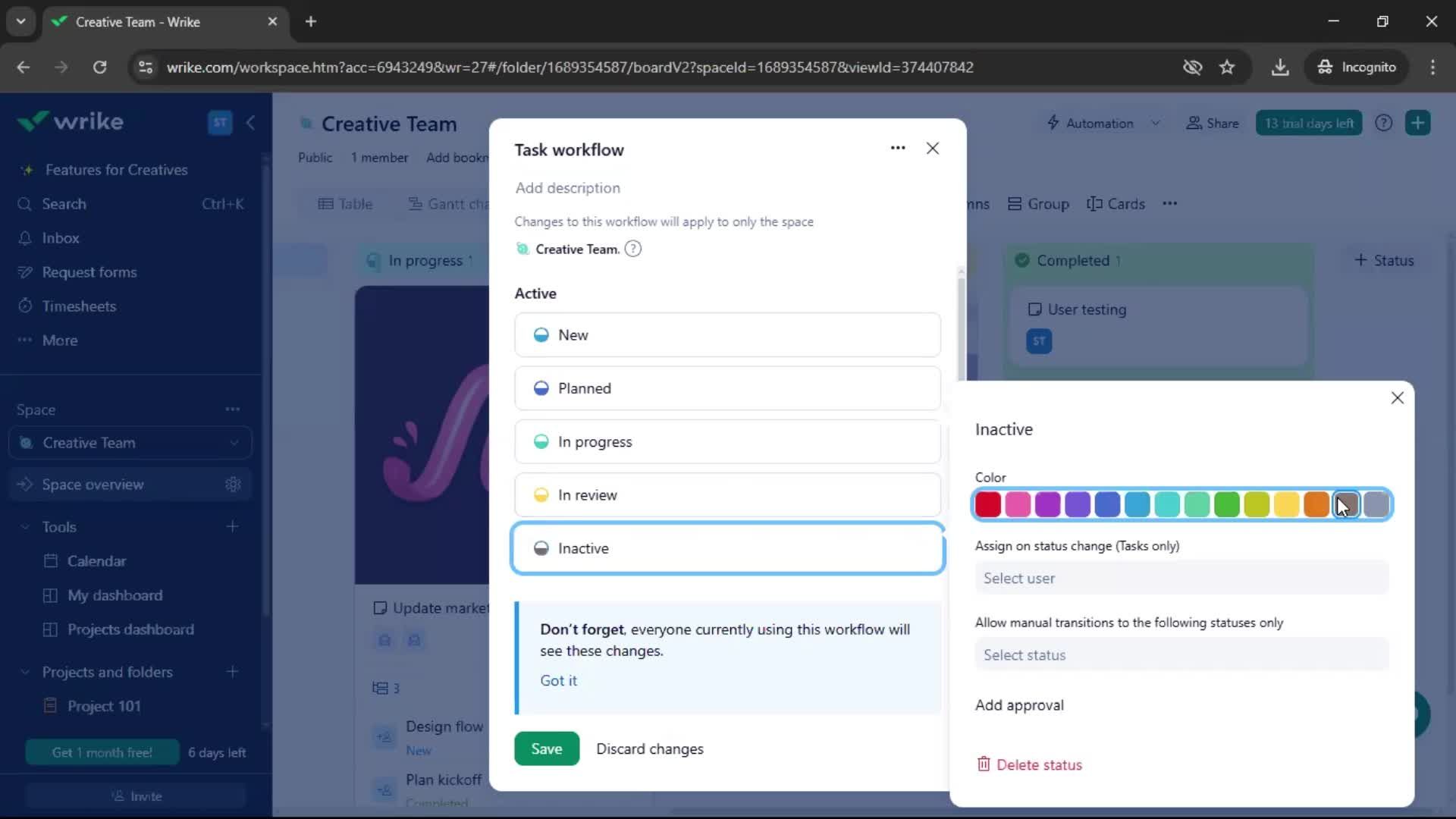Open the Select user assignee field
This screenshot has height=819, width=1456.
[x=1181, y=578]
